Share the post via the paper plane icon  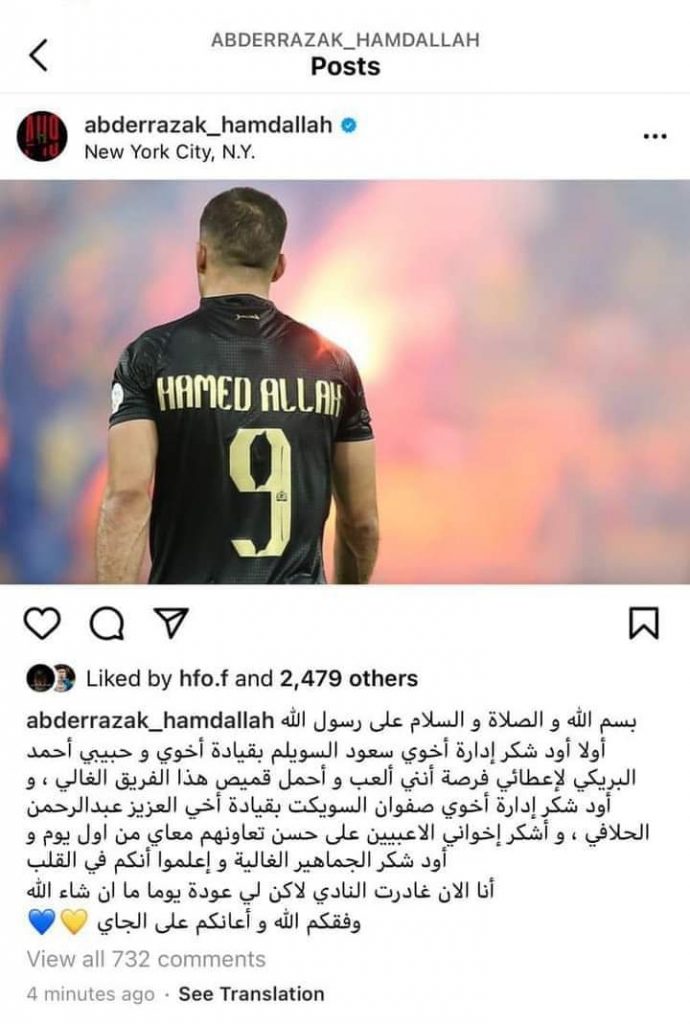tap(171, 622)
